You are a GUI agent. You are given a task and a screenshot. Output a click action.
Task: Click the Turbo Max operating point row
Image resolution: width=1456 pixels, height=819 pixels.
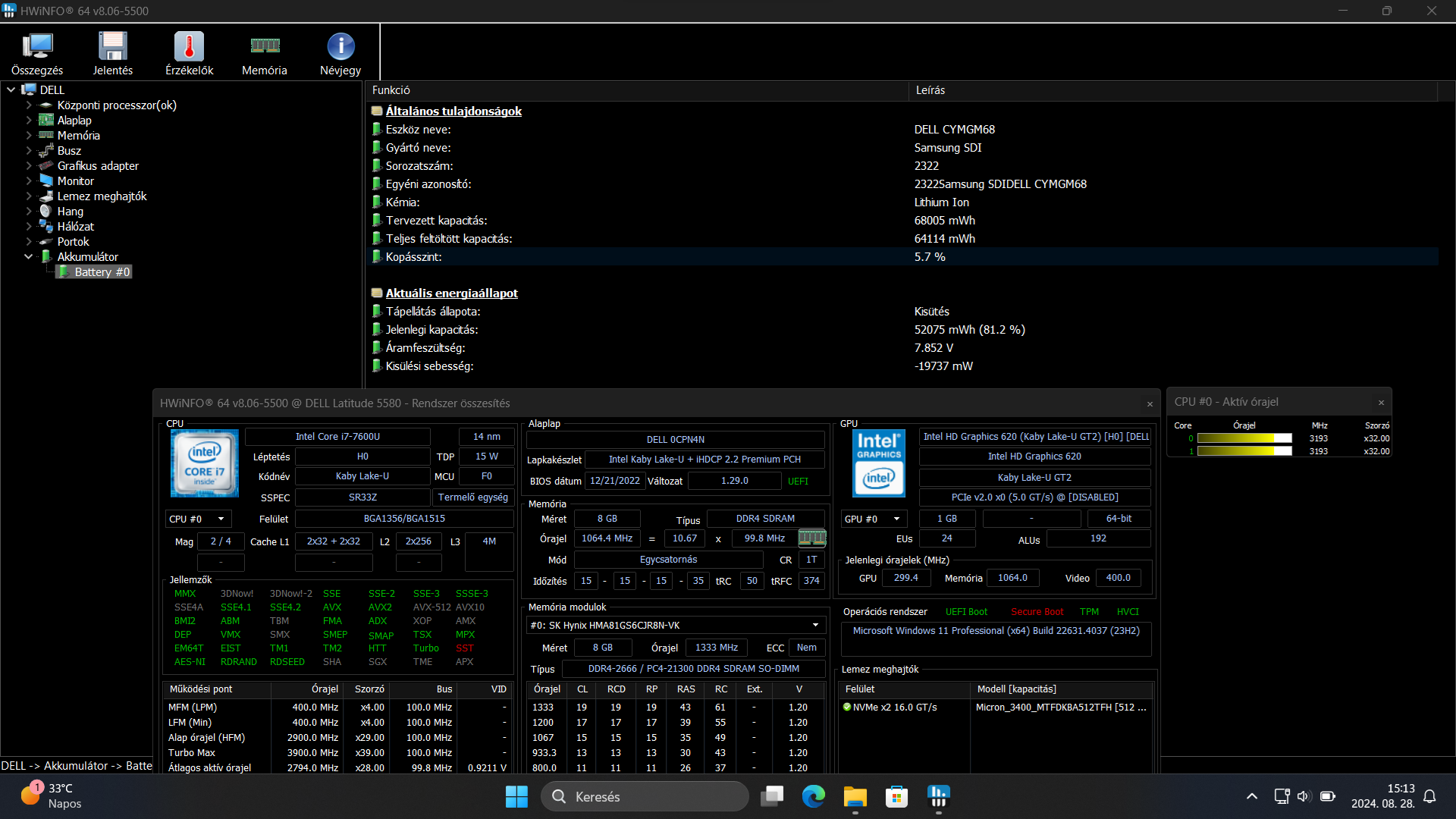[337, 752]
